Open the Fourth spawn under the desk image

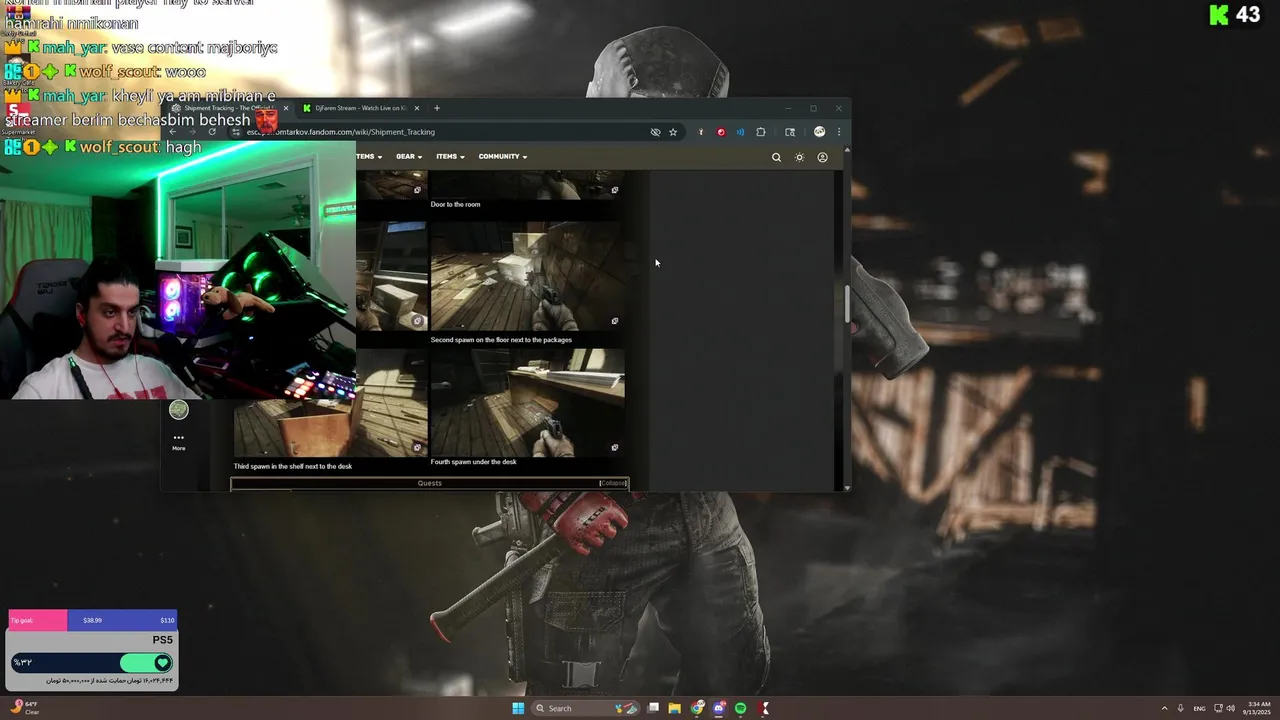pyautogui.click(x=527, y=402)
